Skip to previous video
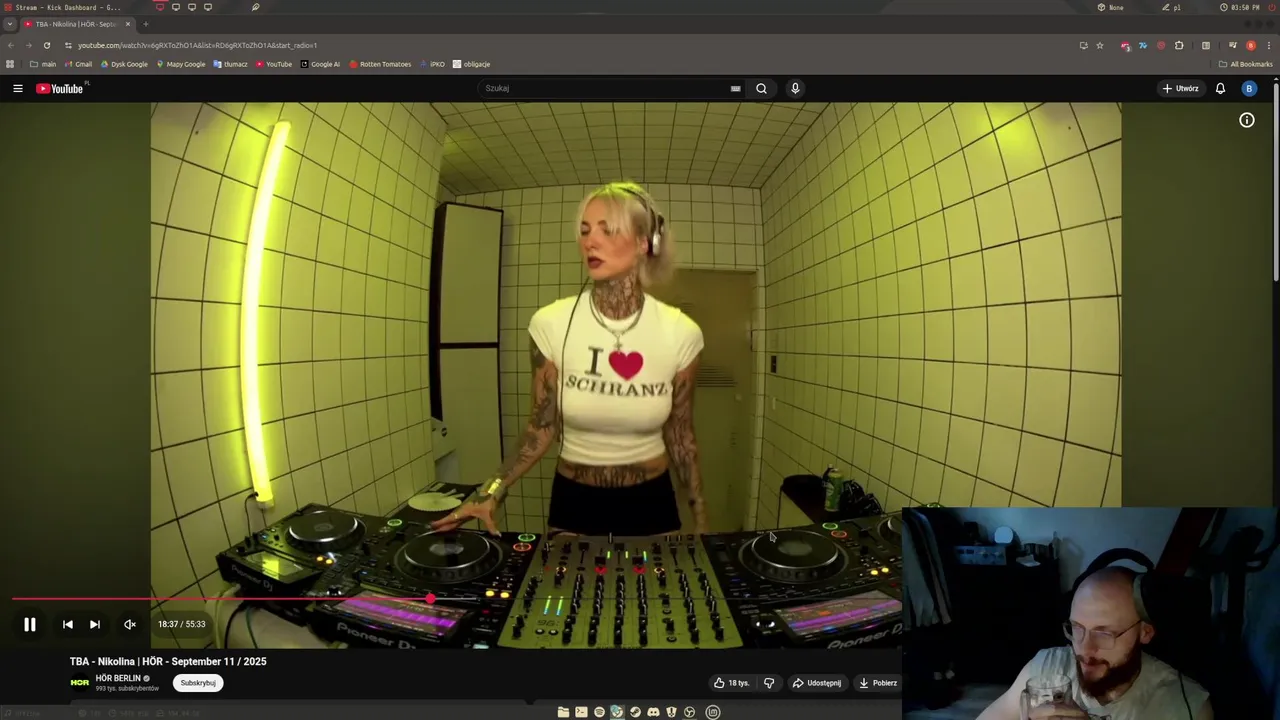 pyautogui.click(x=68, y=624)
